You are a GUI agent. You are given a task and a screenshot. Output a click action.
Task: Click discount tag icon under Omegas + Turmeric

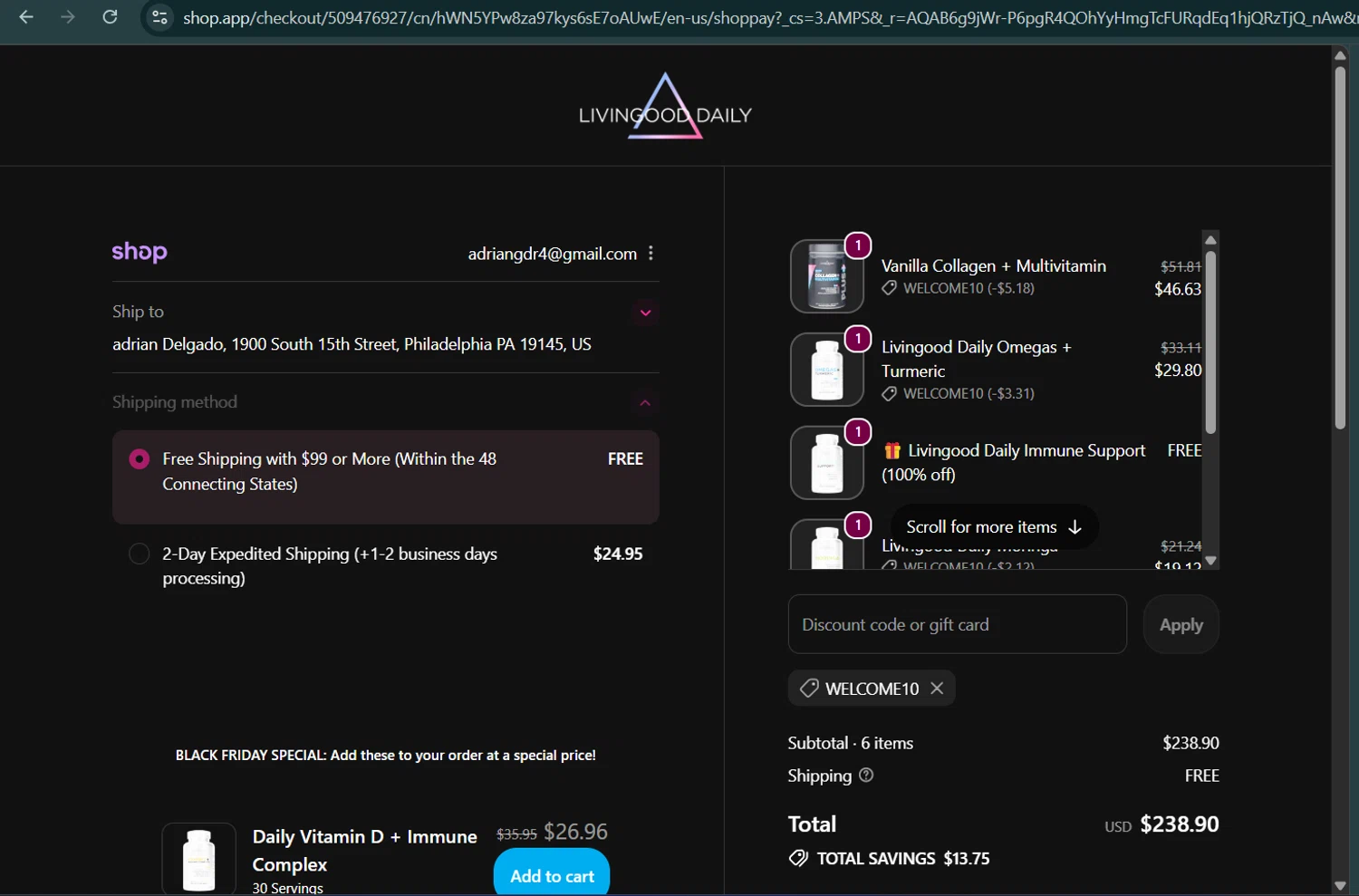pos(890,393)
